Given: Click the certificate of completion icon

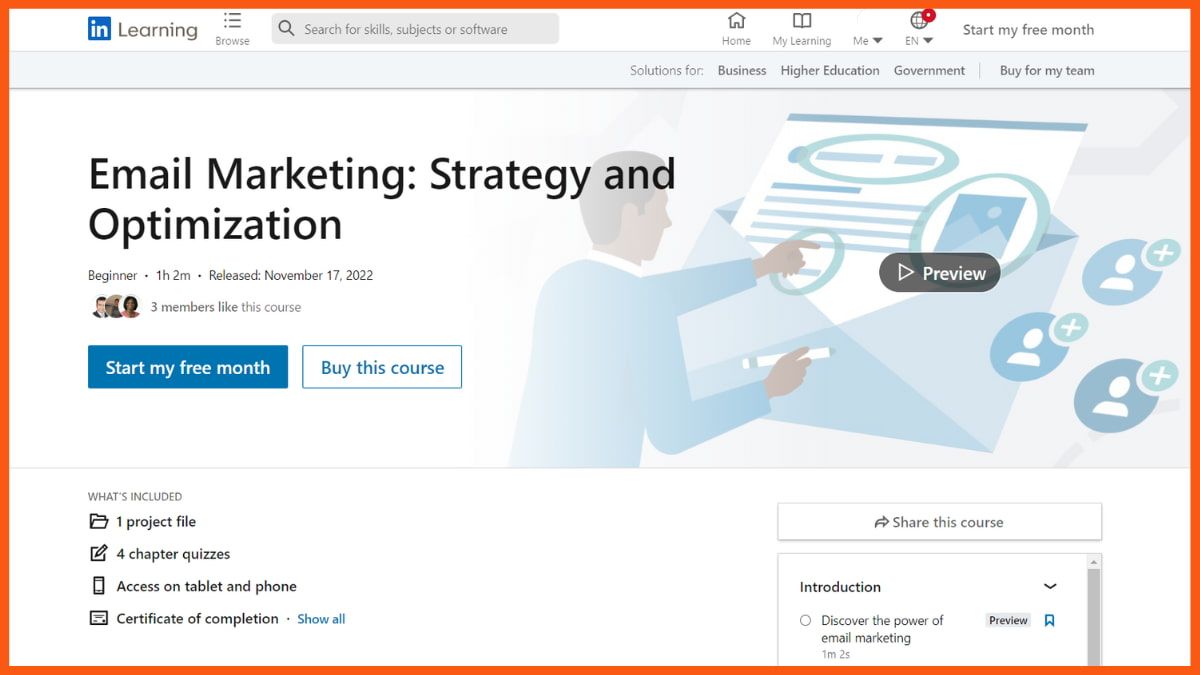Looking at the screenshot, I should (97, 618).
